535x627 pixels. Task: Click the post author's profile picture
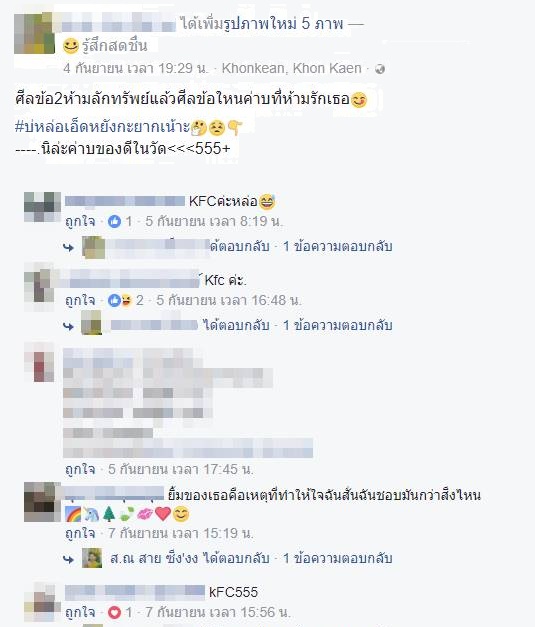[34, 34]
